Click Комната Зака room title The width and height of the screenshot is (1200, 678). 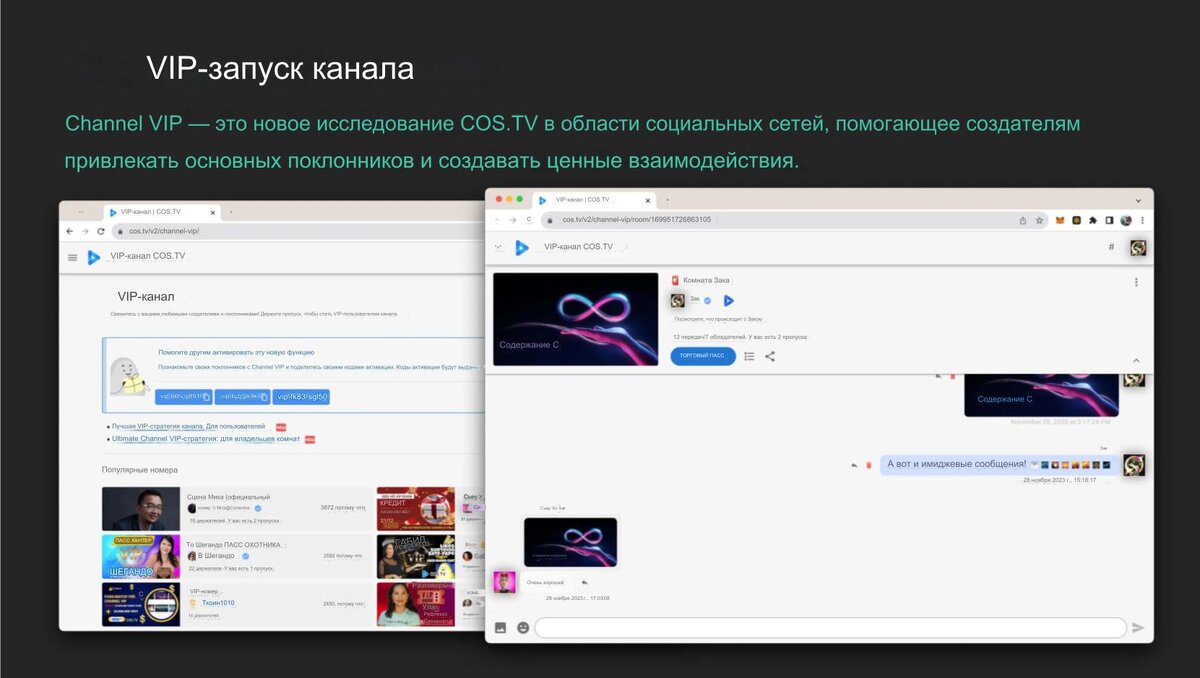coord(707,281)
